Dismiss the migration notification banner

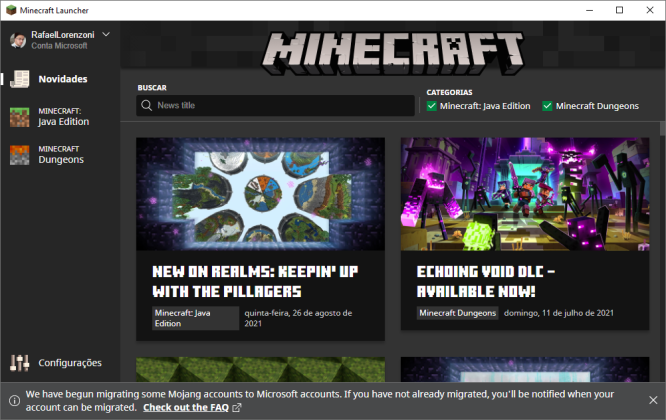click(x=653, y=400)
